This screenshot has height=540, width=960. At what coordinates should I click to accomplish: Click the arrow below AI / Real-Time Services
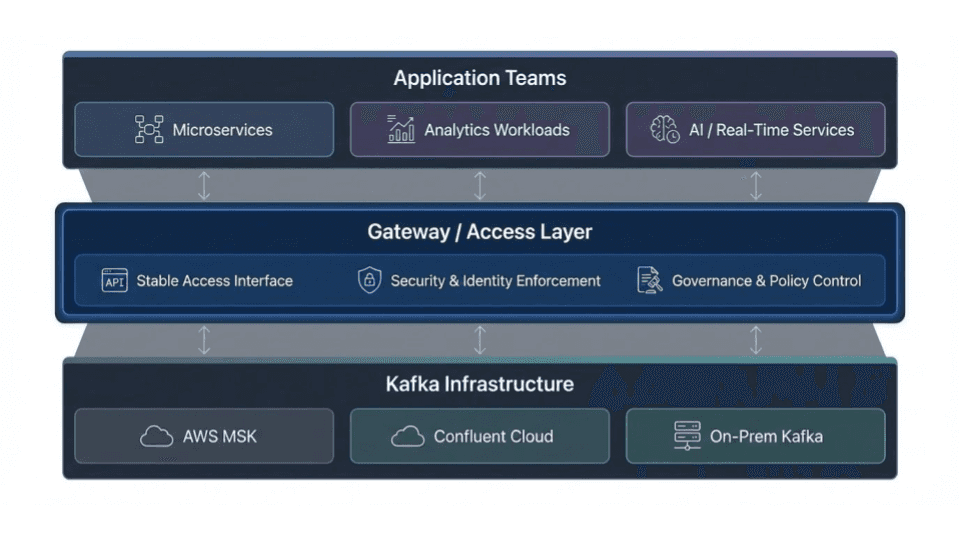coord(756,185)
